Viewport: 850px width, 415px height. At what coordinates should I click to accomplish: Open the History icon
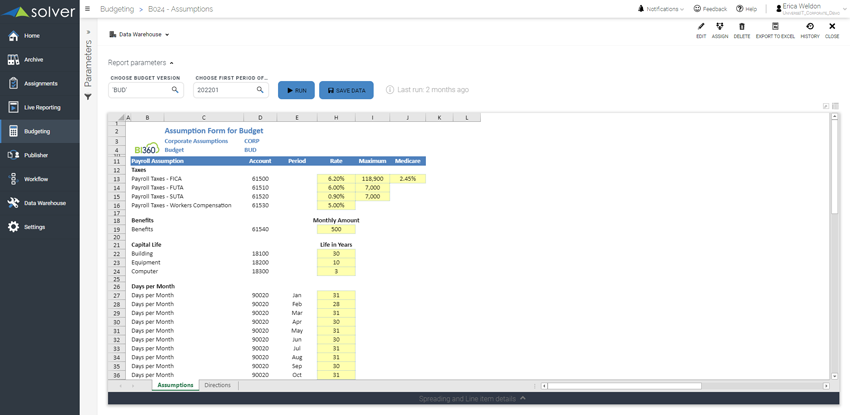click(809, 27)
